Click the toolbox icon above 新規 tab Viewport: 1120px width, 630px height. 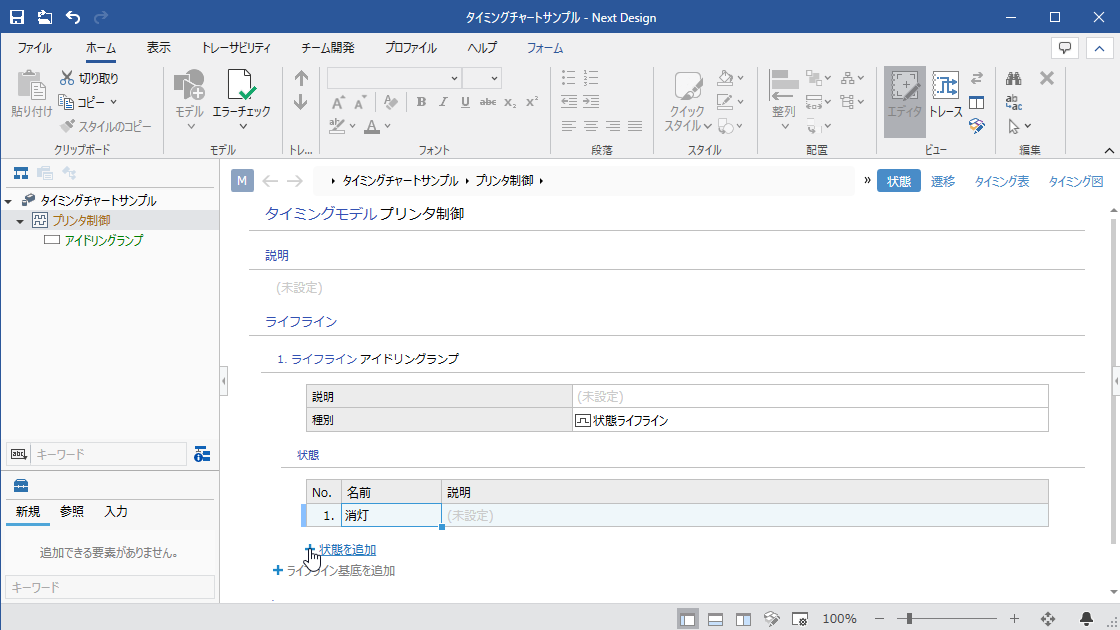pos(21,486)
